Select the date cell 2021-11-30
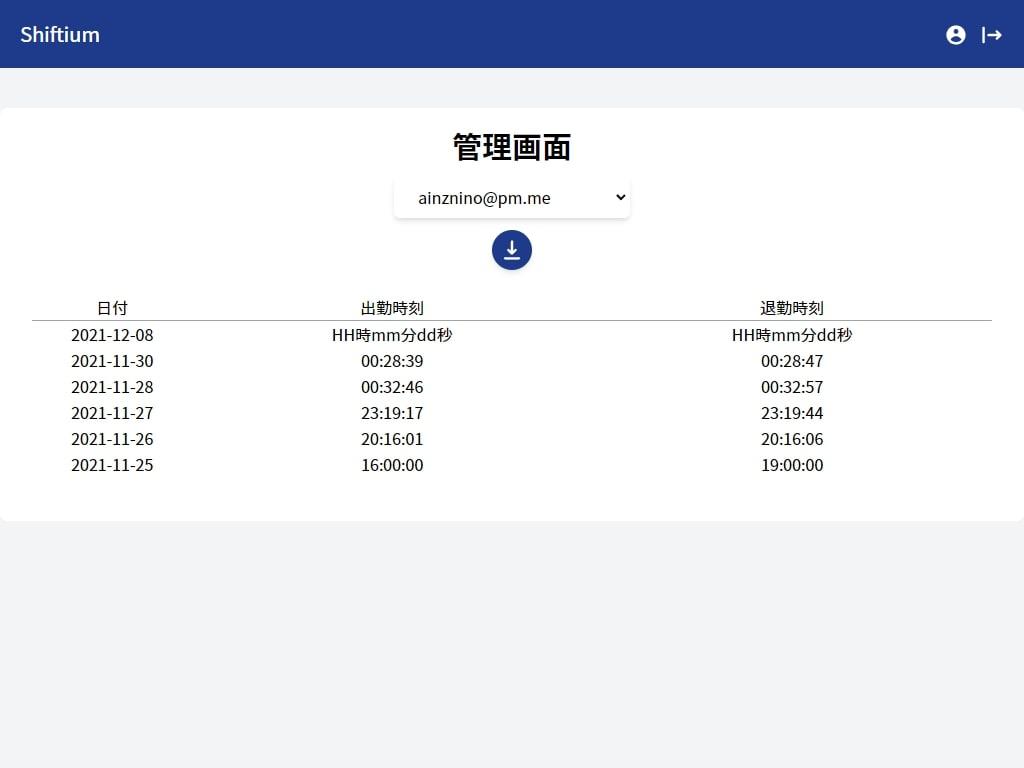Screen dimensions: 1024x768 click(112, 361)
